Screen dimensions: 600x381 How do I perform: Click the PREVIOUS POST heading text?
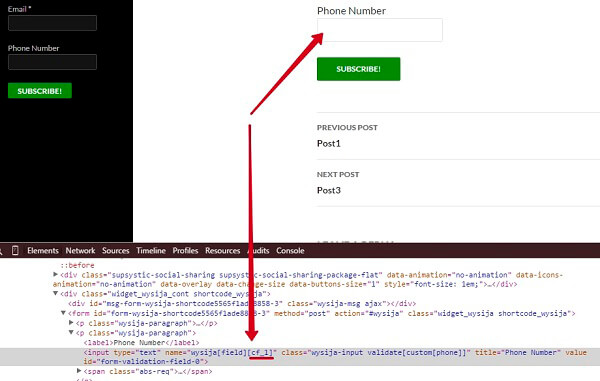(347, 127)
